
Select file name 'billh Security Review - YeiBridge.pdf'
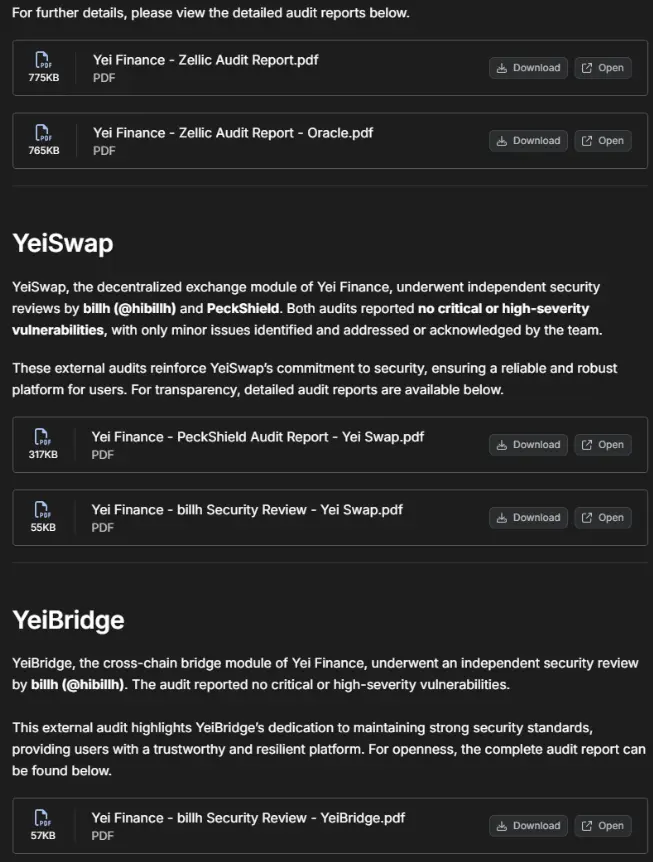pos(248,818)
